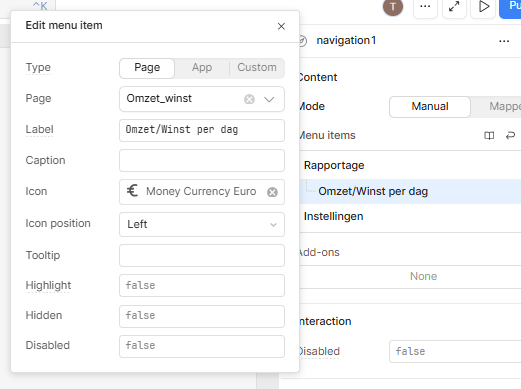Click the Label property label

(39, 129)
